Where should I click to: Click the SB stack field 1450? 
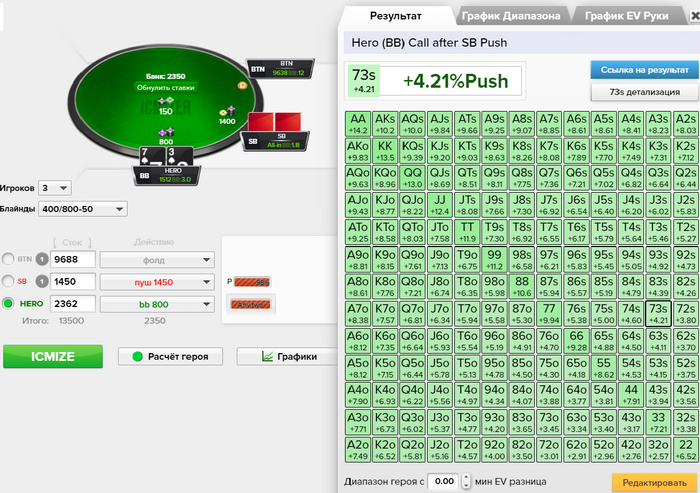pyautogui.click(x=73, y=281)
